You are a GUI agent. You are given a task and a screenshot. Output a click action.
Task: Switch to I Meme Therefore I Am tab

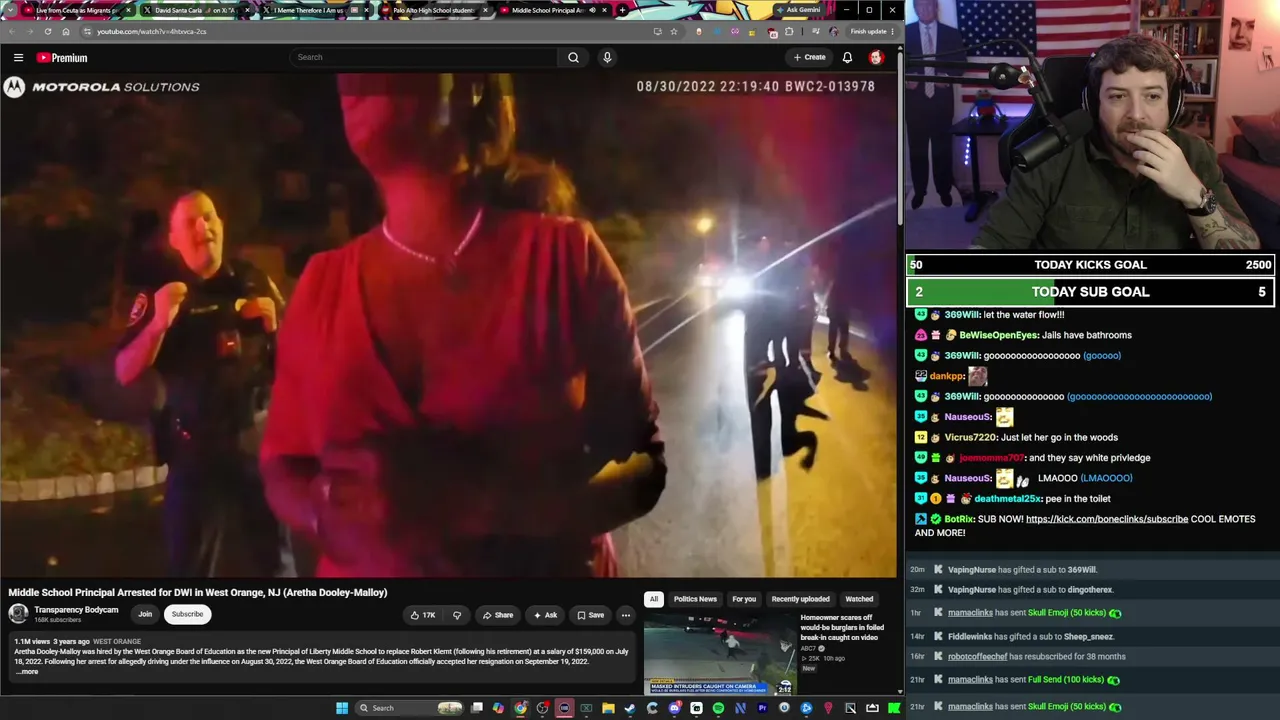click(x=314, y=10)
